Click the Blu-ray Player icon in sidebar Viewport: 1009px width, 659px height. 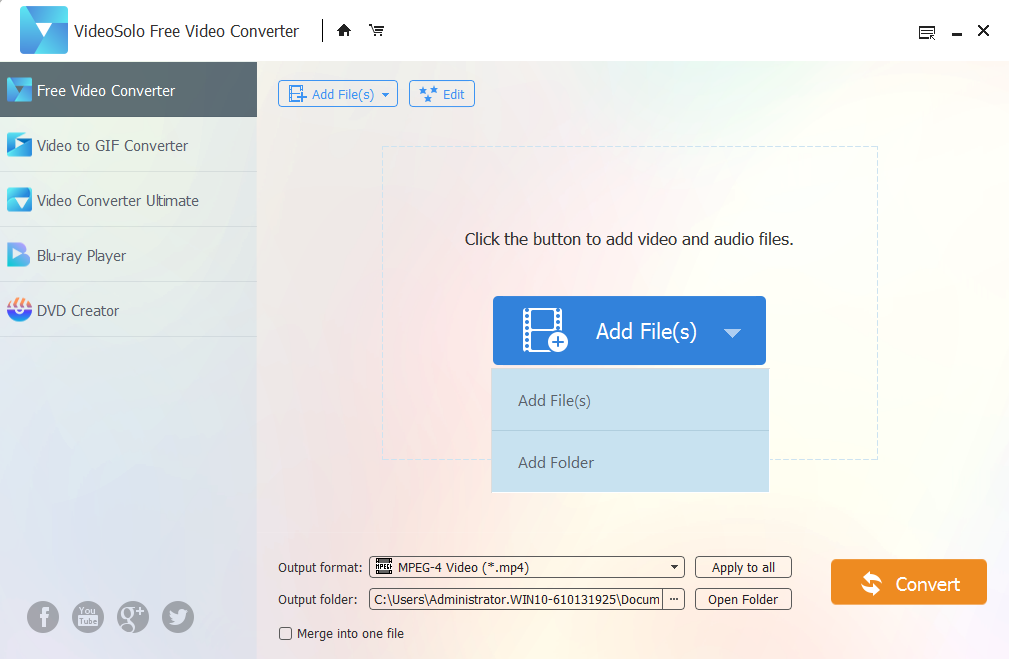(19, 255)
